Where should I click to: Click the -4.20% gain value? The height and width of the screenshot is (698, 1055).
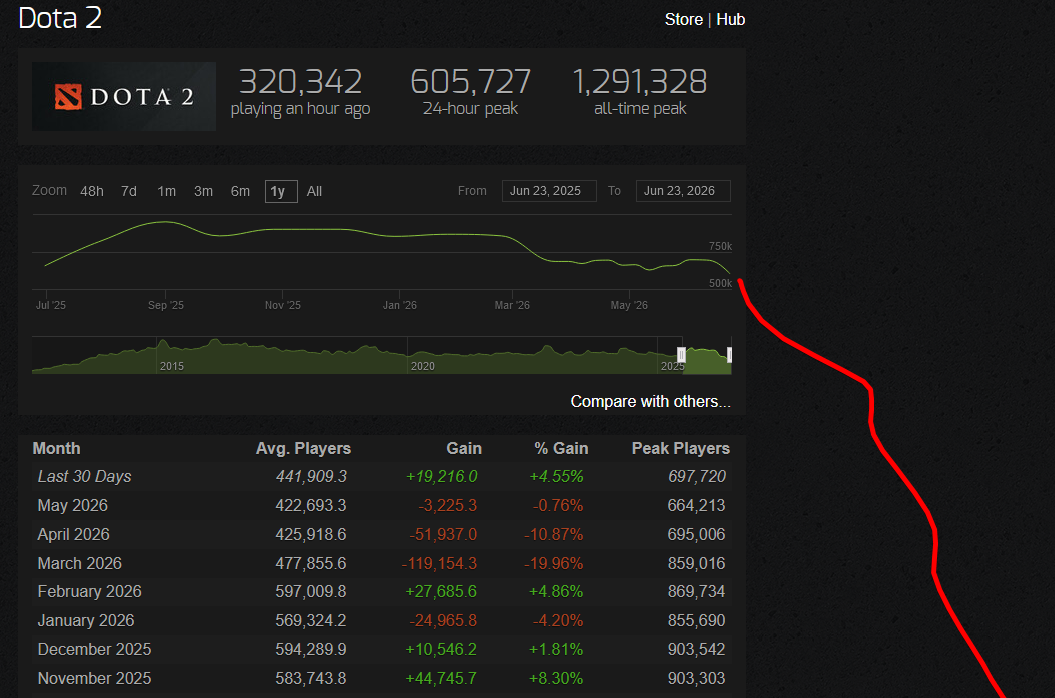coord(558,621)
